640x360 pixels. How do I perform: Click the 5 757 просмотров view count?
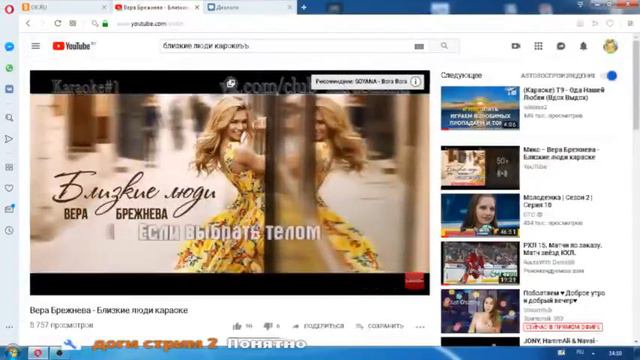(62, 325)
